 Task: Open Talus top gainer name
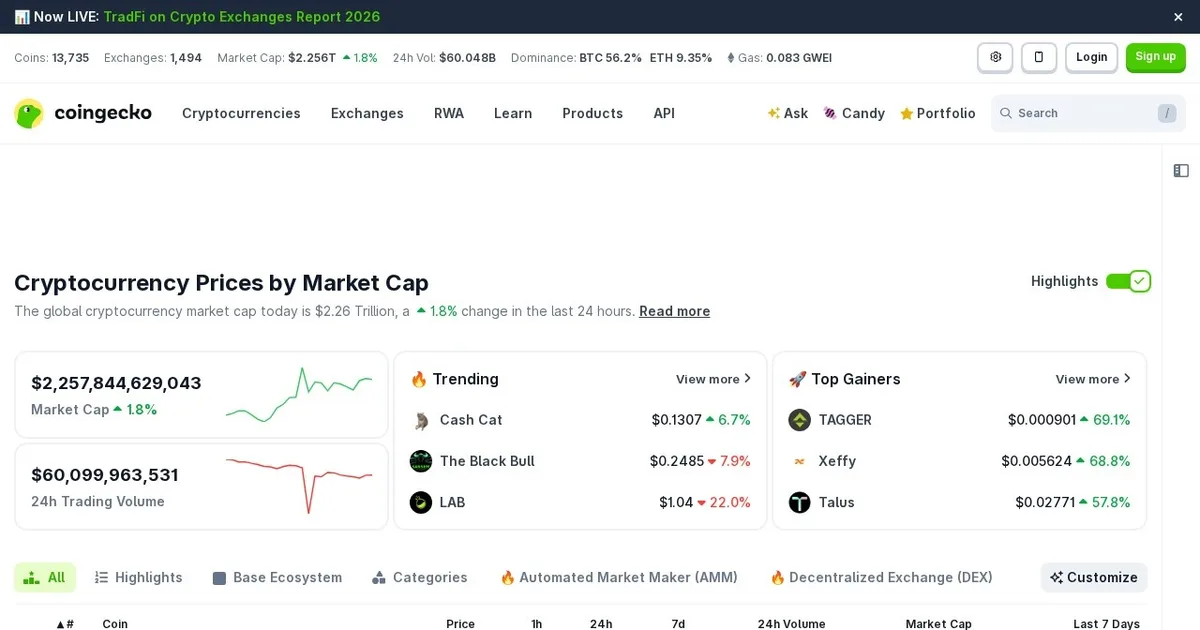pos(836,502)
